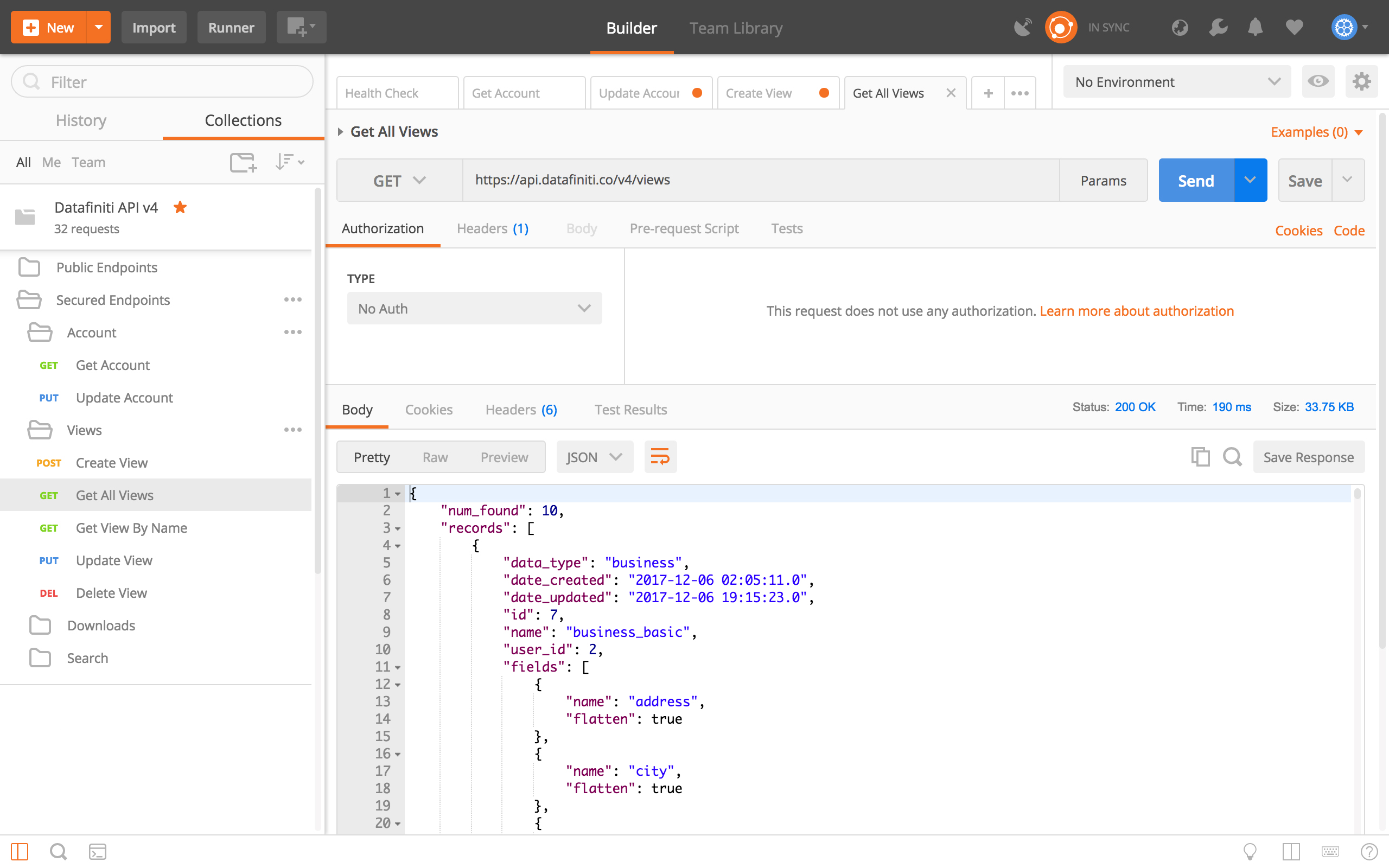Open the response Cookies tab
The height and width of the screenshot is (868, 1389).
[x=429, y=409]
